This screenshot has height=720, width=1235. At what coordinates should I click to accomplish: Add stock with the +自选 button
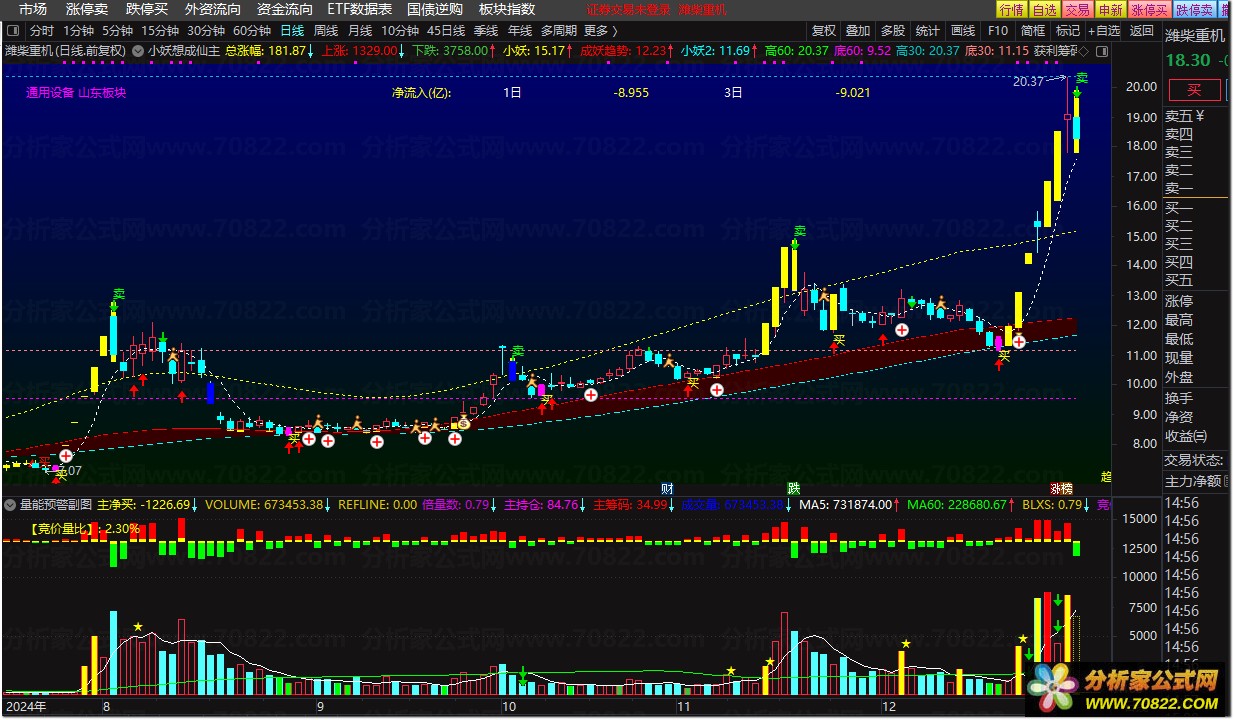1104,30
